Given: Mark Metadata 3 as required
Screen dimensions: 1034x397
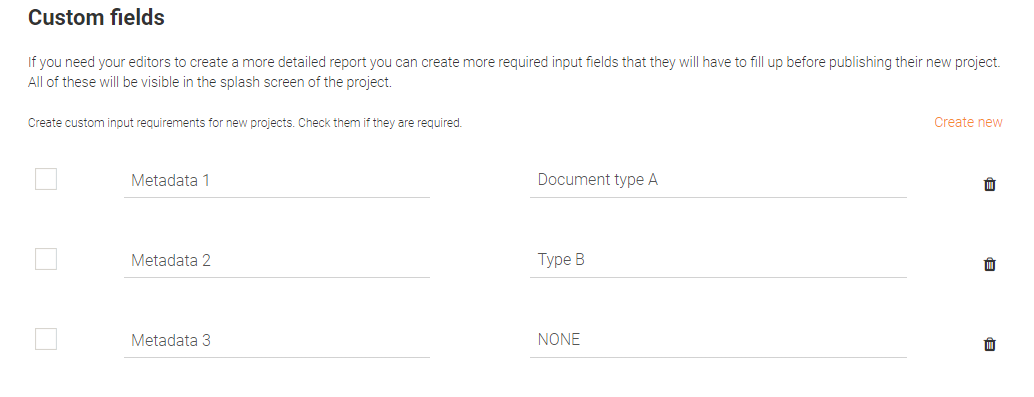Looking at the screenshot, I should [46, 339].
